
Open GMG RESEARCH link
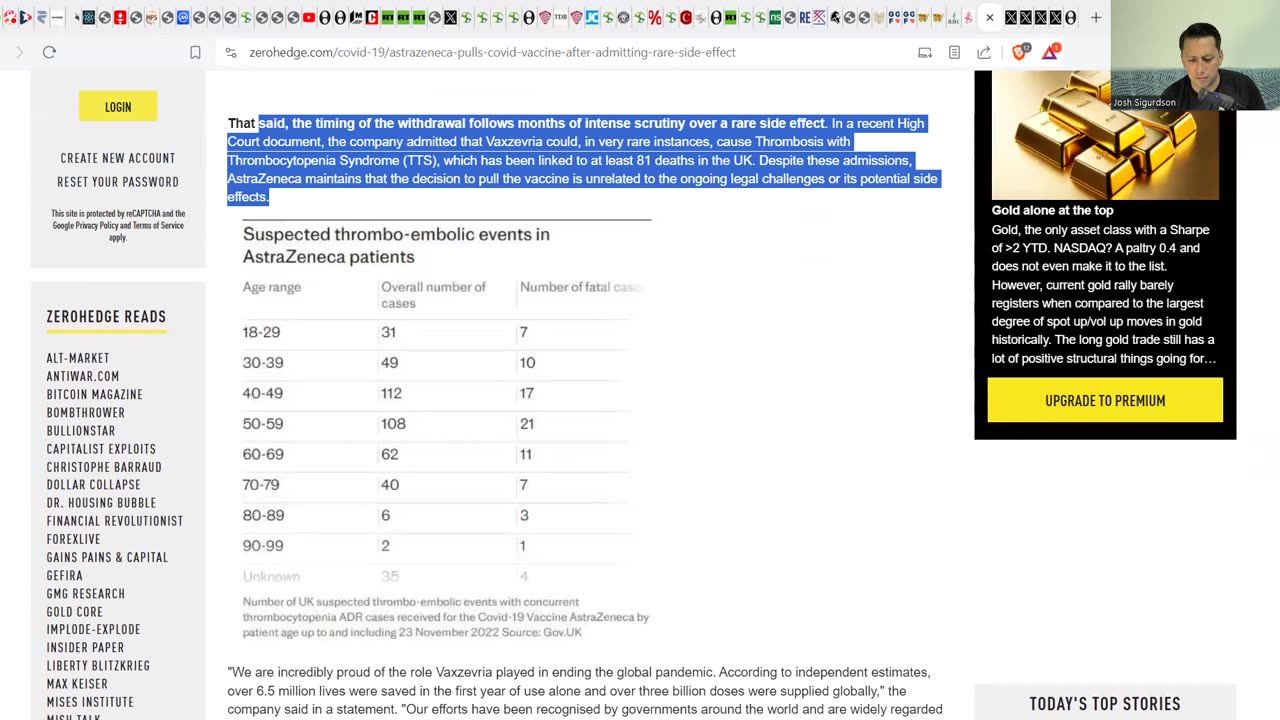point(86,593)
